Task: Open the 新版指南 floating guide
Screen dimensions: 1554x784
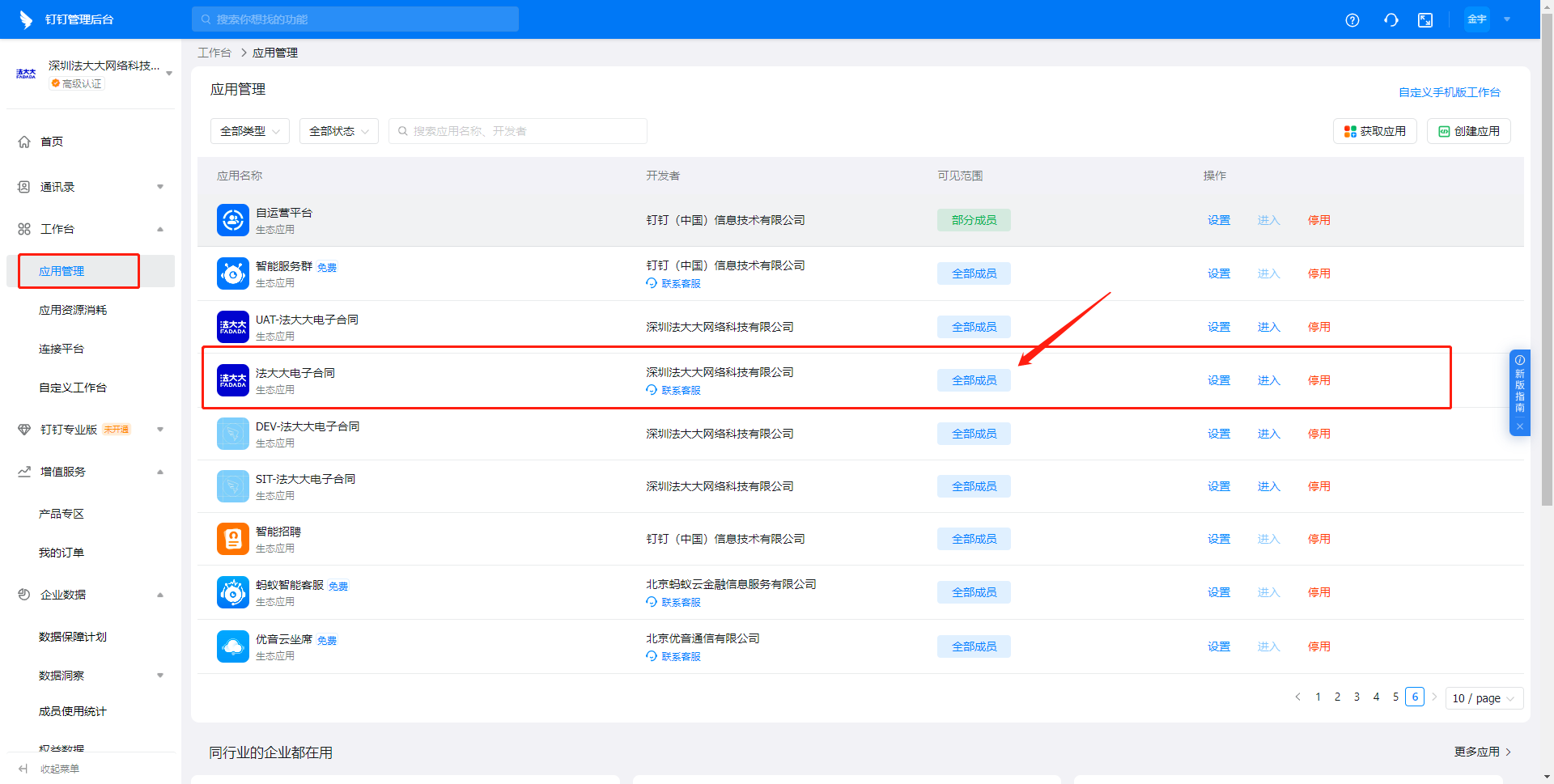Action: pos(1520,386)
